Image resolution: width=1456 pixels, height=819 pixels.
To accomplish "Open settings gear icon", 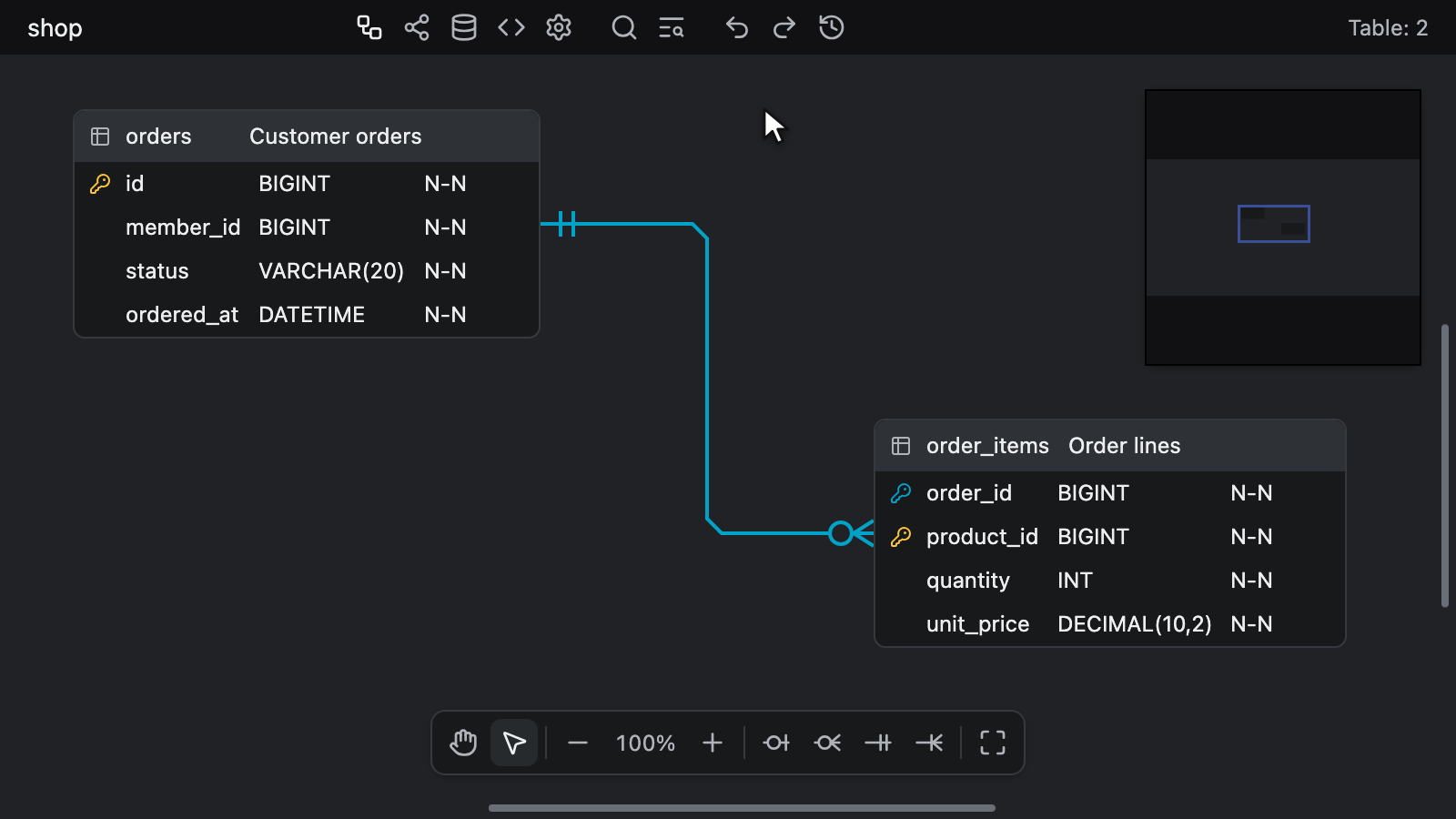I will point(559,27).
